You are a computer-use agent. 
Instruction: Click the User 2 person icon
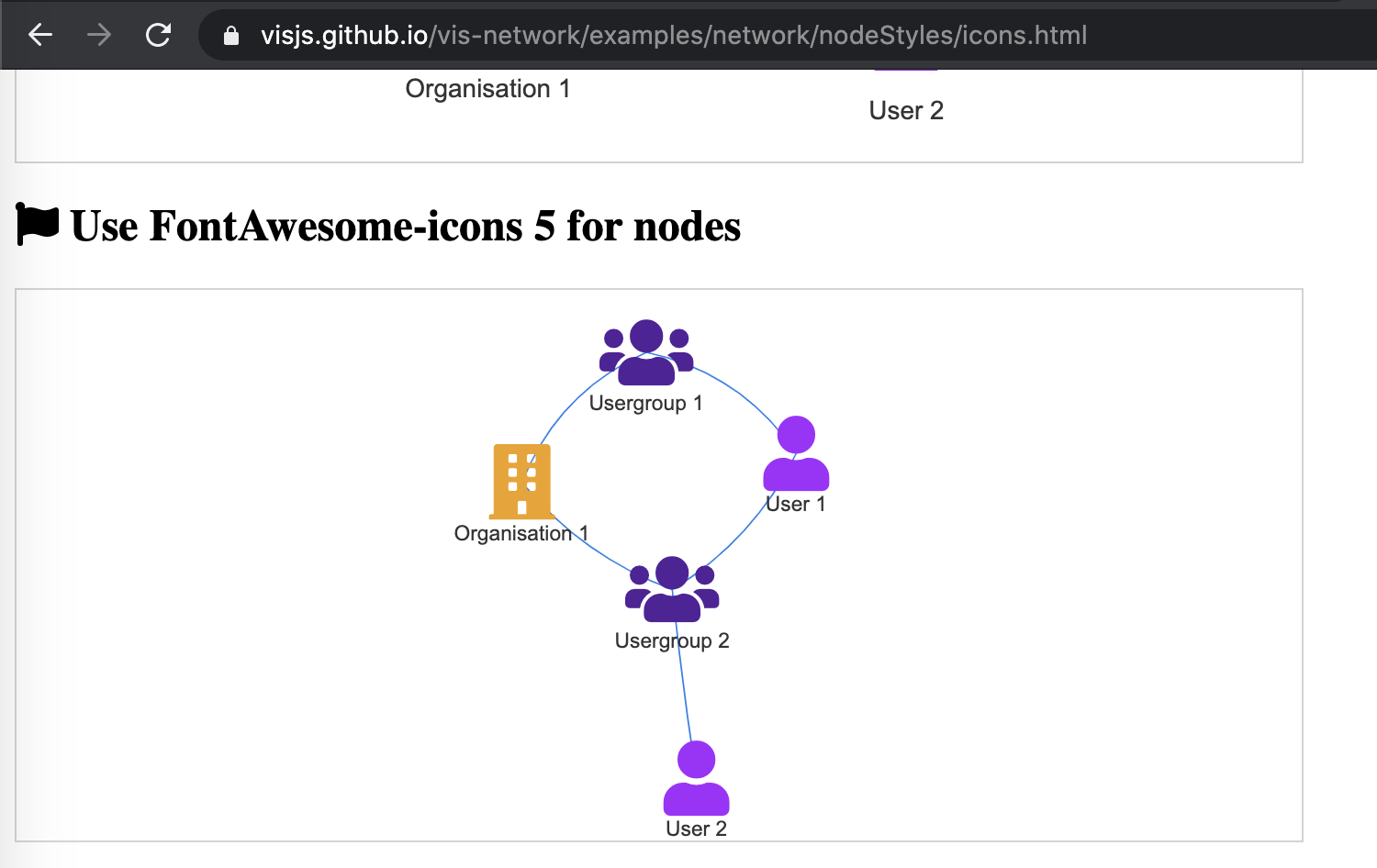(696, 778)
